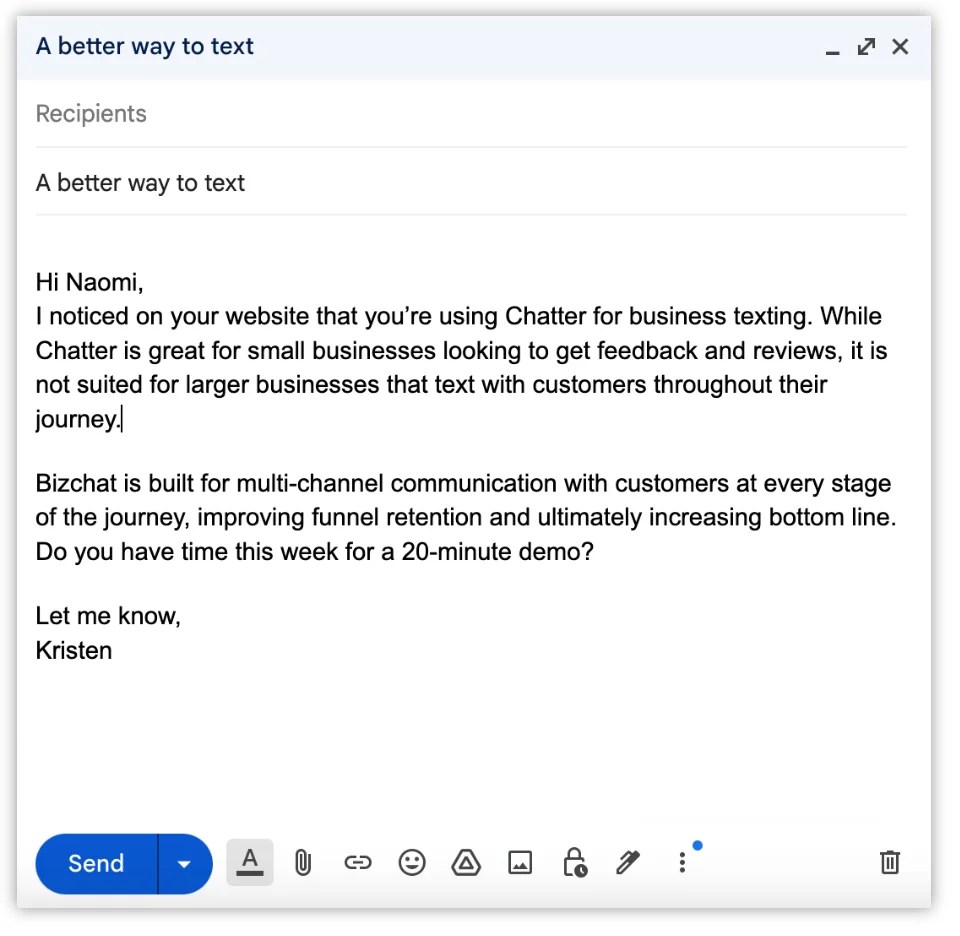Place cursor after 'Hi Naomi,' greeting
Viewport: 960px width, 936px height.
144,283
